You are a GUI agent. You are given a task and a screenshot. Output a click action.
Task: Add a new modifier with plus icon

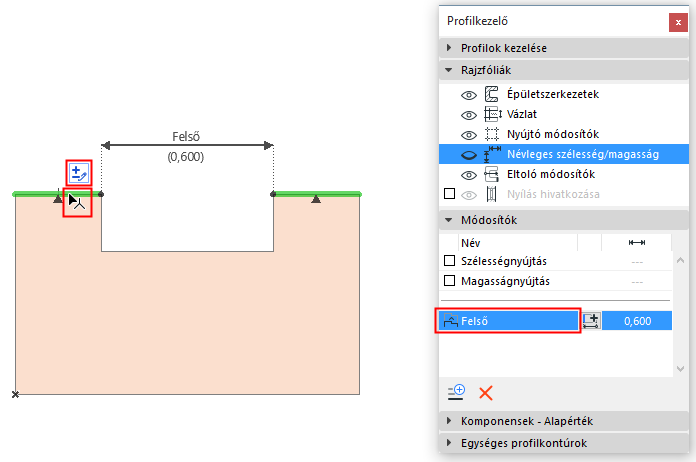[x=456, y=392]
